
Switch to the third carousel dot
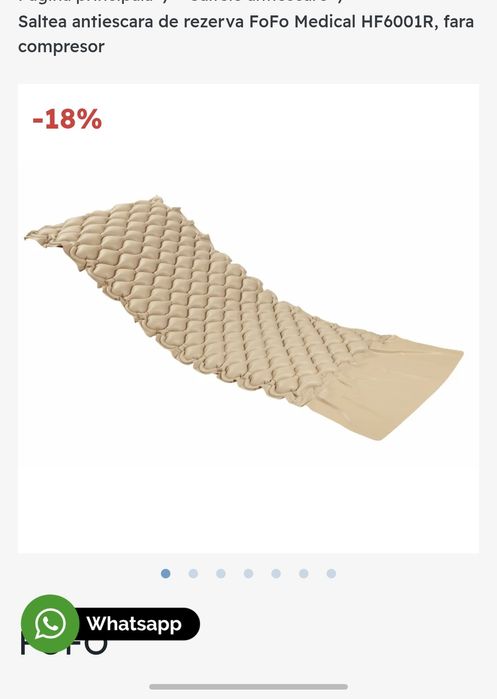pos(221,574)
